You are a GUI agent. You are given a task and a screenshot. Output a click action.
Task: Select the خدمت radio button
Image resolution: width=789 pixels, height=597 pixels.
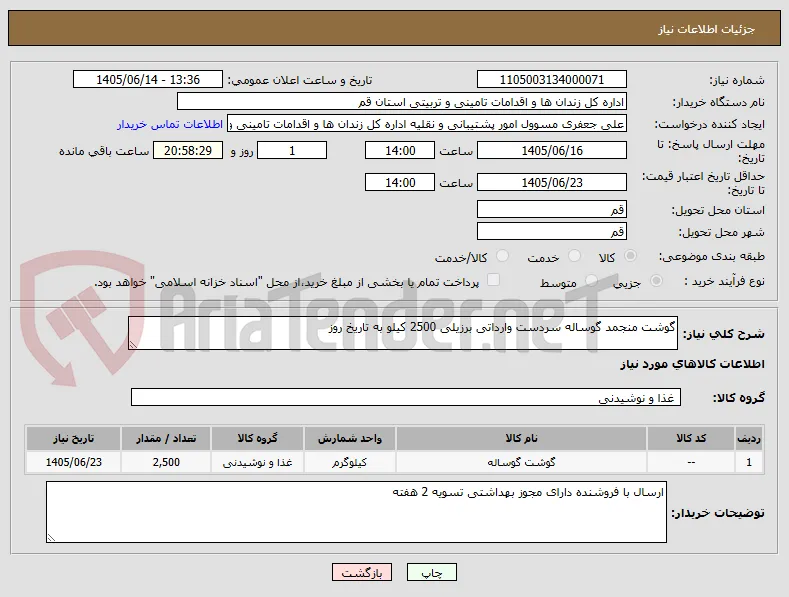coord(574,256)
